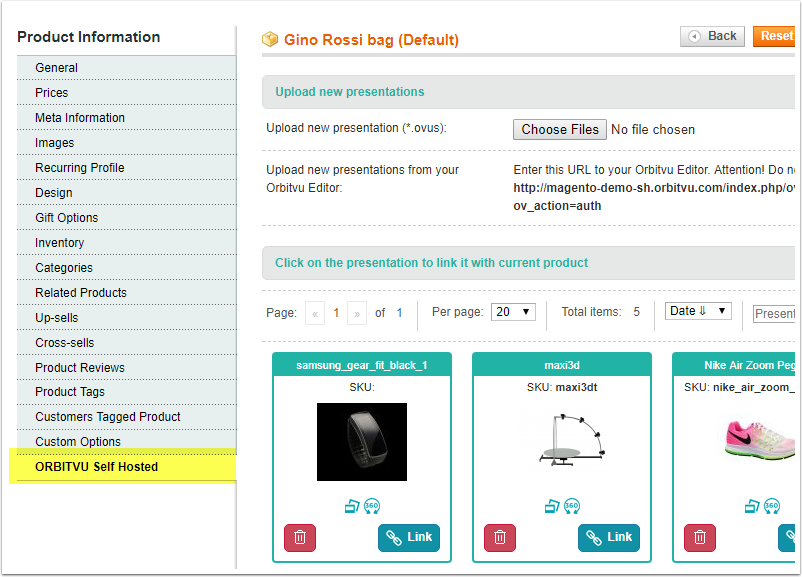
Task: Open the Product Tags tab
Action: [127, 392]
